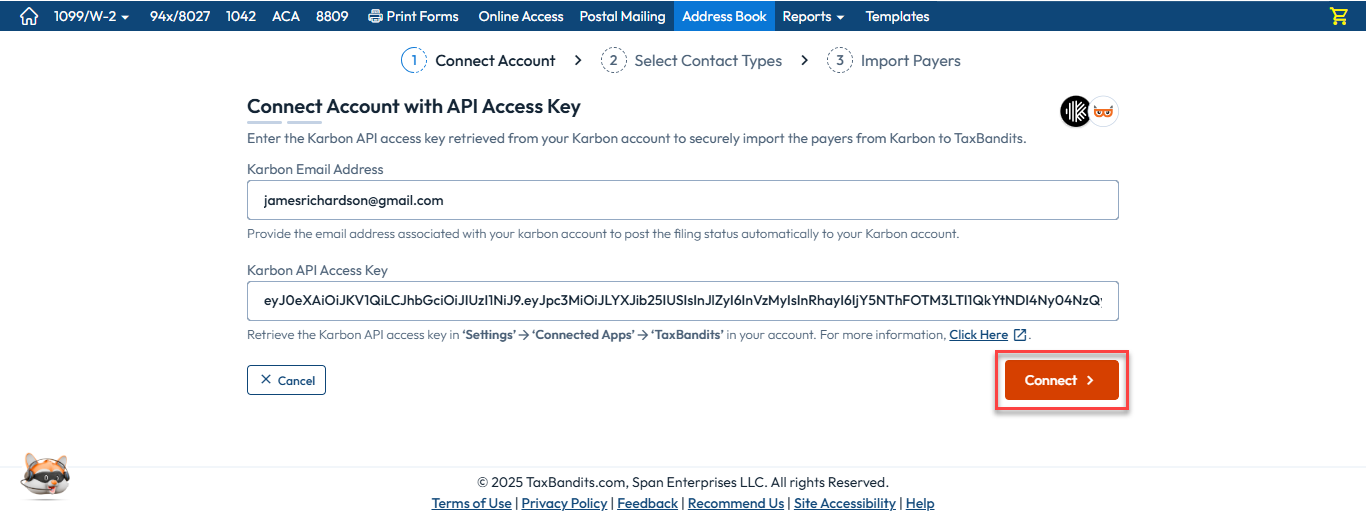Open the Click Here help link

(x=978, y=335)
